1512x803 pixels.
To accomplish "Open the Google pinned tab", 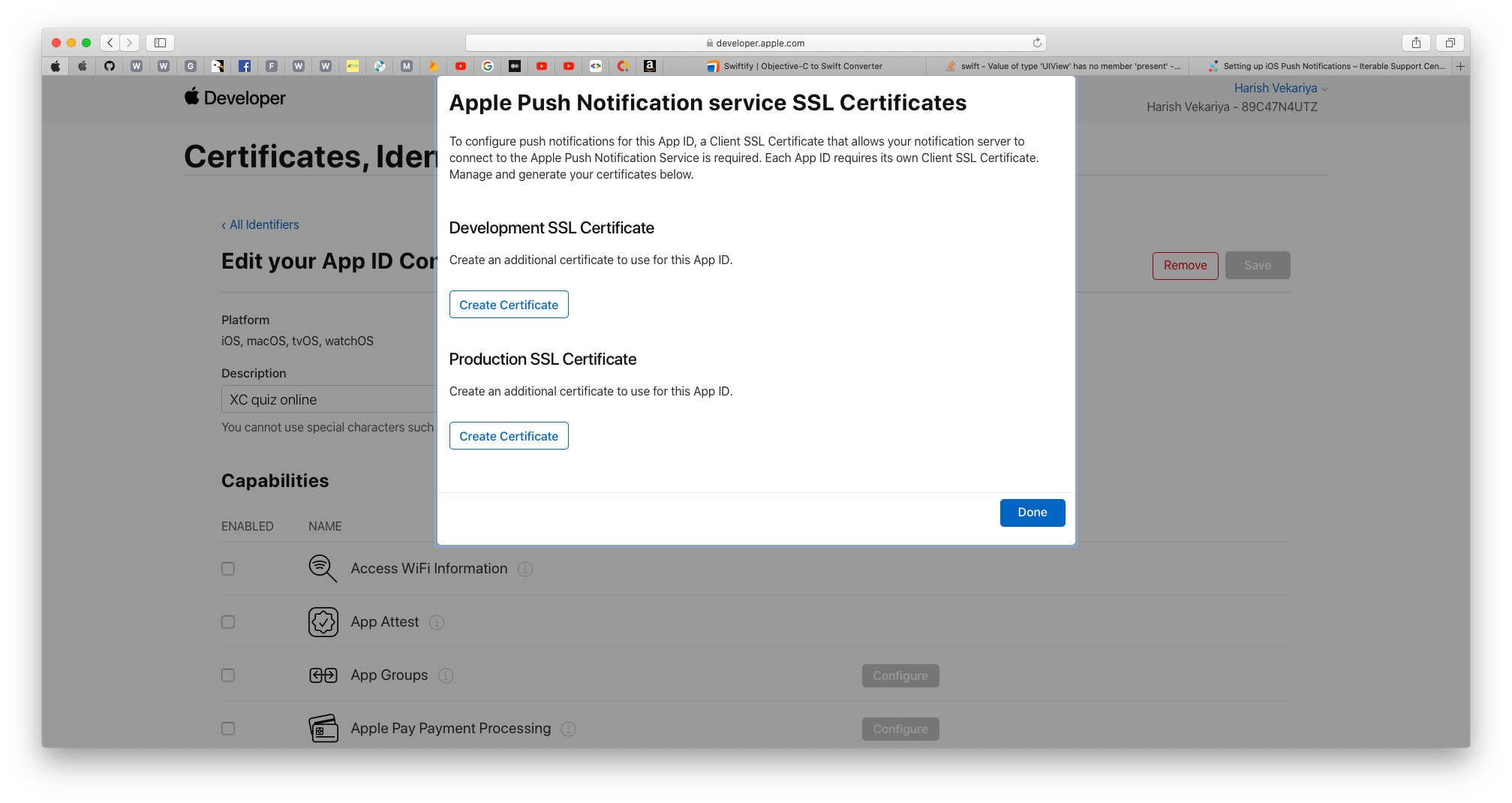I will point(488,66).
